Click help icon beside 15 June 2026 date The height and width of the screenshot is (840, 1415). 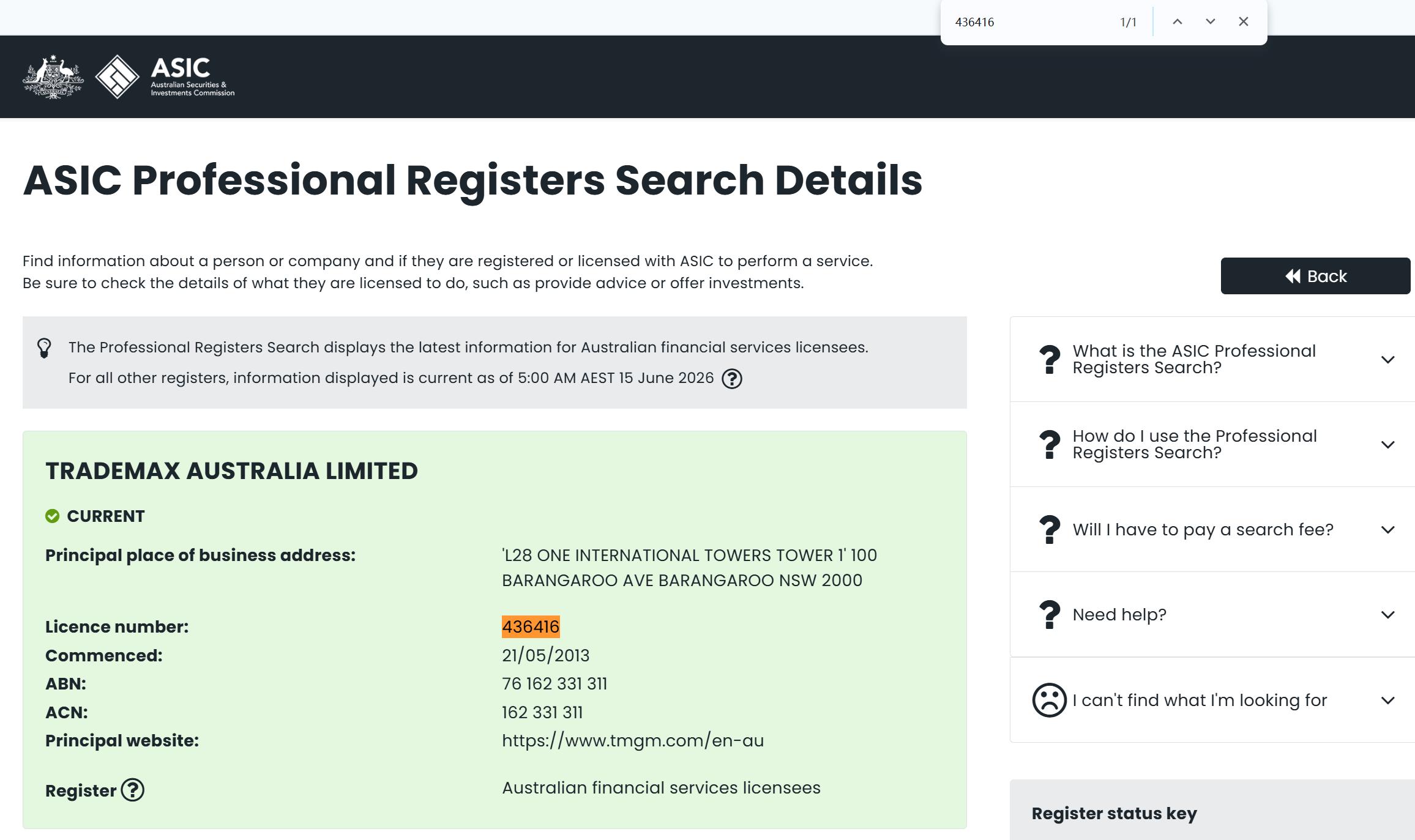pos(732,379)
